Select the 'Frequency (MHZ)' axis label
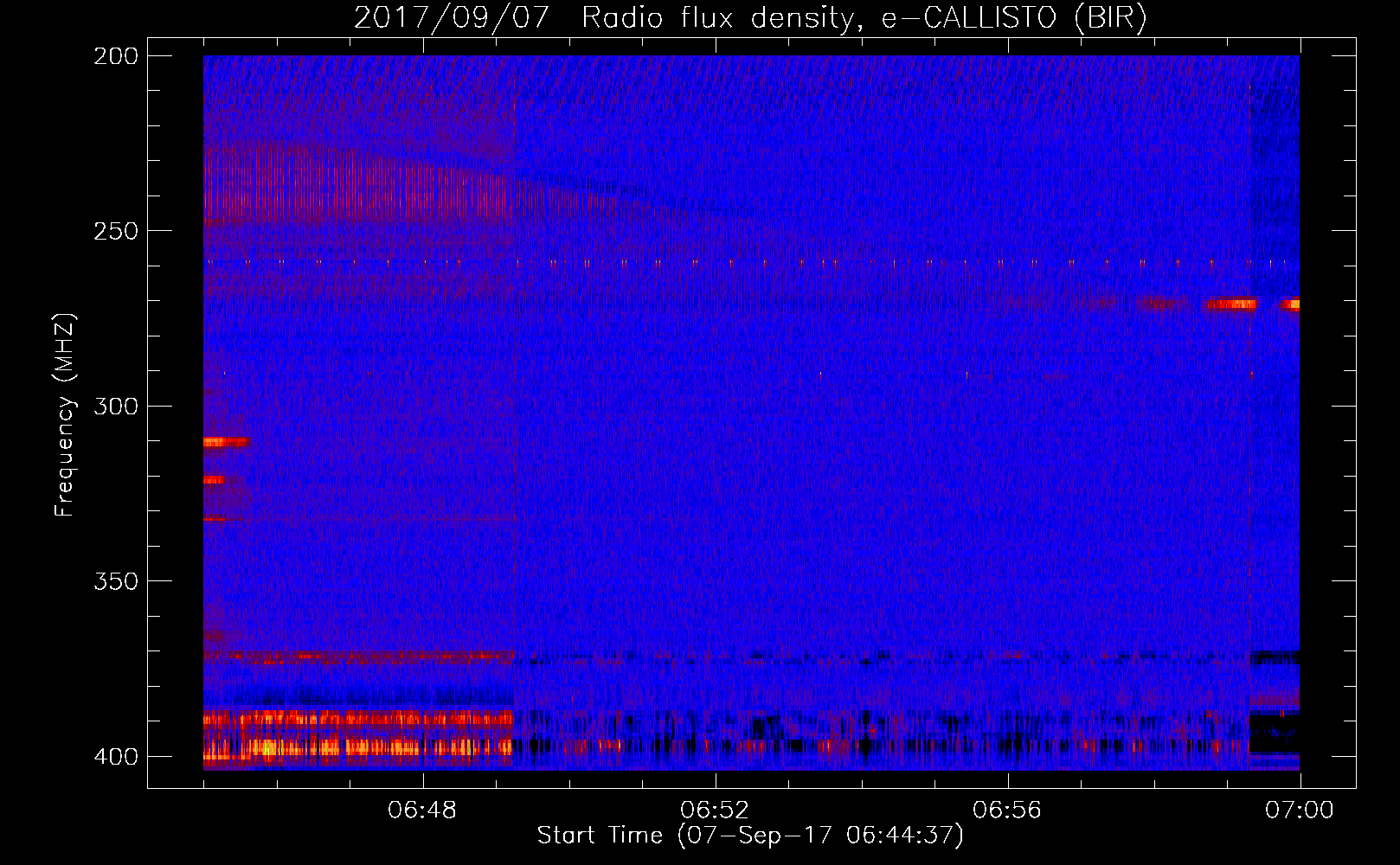The height and width of the screenshot is (865, 1400). (x=65, y=415)
